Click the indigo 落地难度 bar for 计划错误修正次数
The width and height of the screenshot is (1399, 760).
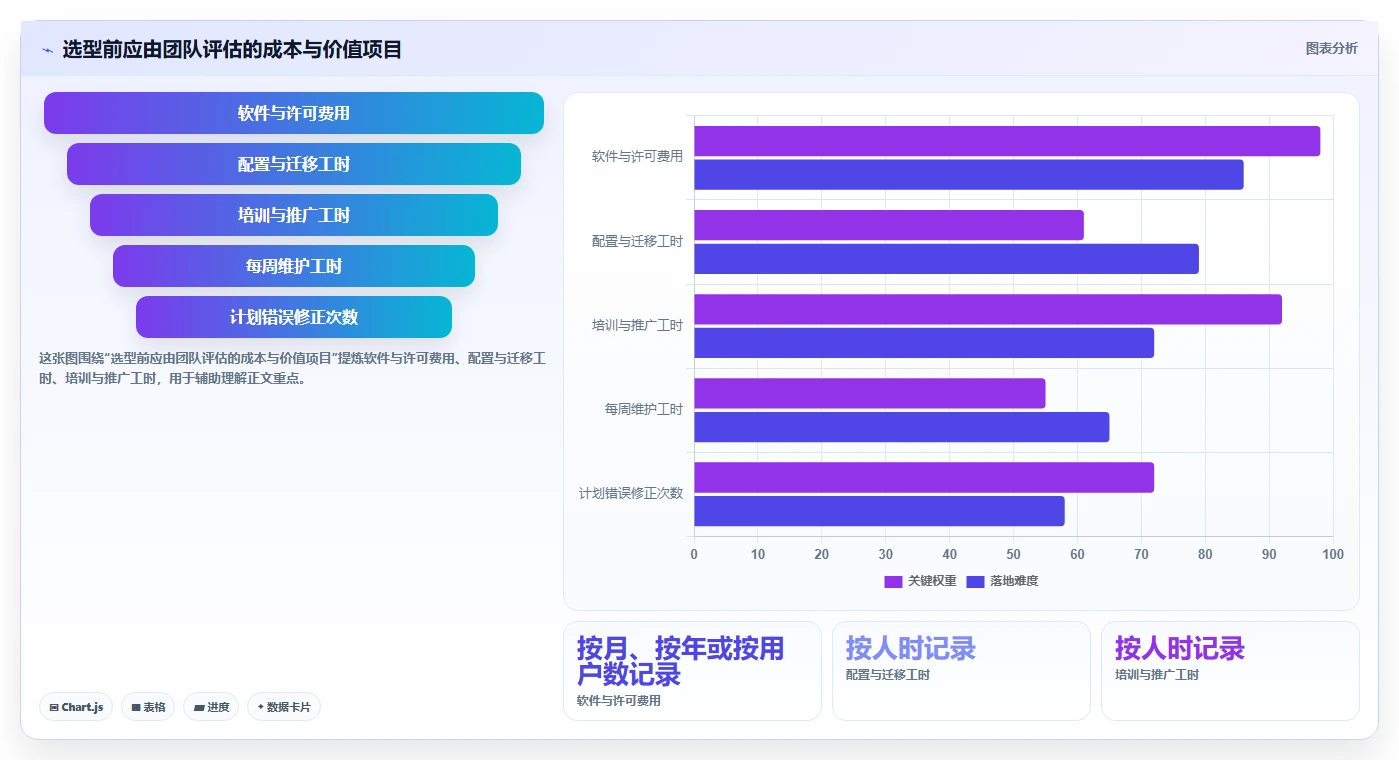[879, 511]
